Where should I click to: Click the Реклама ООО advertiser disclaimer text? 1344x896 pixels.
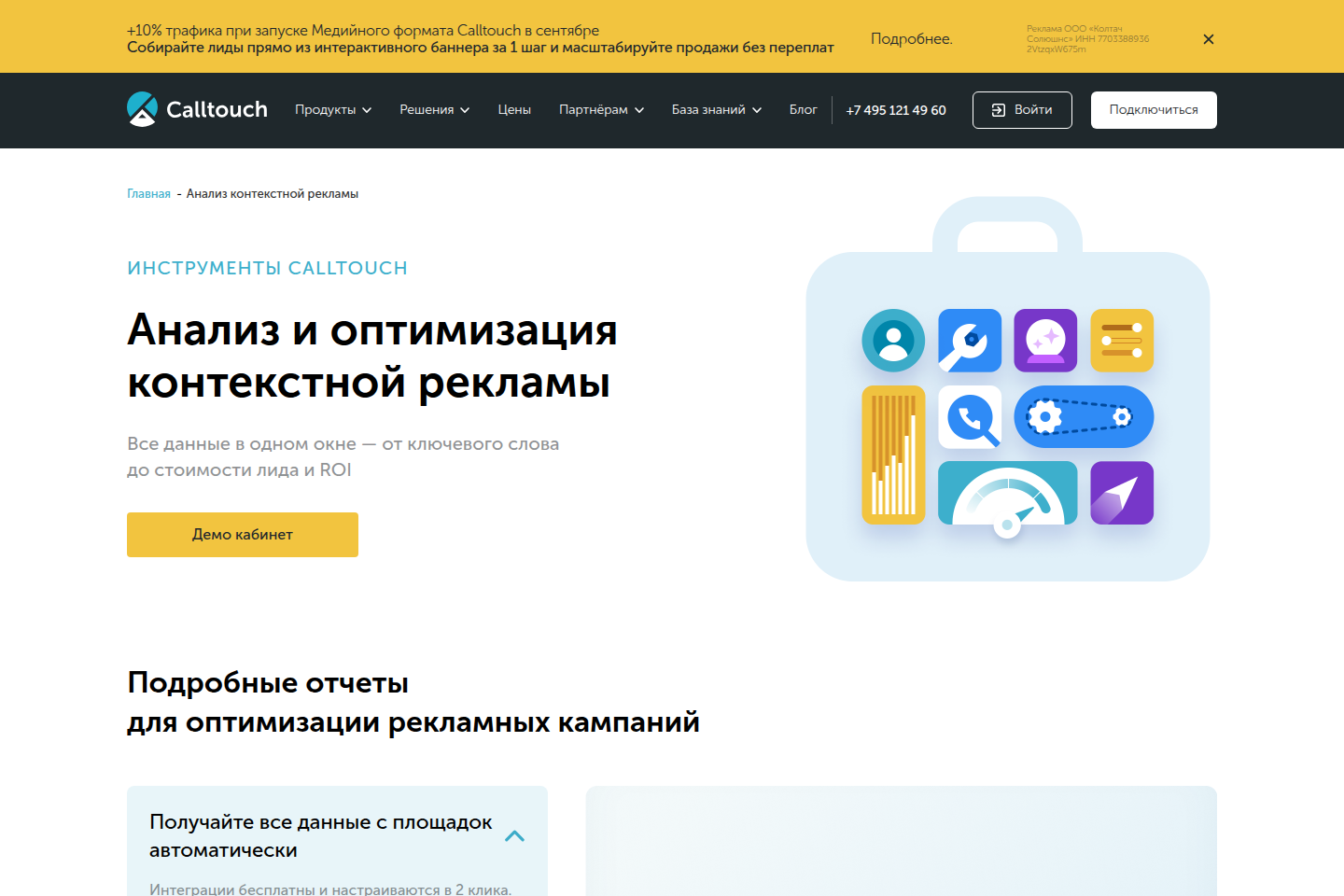(x=1088, y=39)
